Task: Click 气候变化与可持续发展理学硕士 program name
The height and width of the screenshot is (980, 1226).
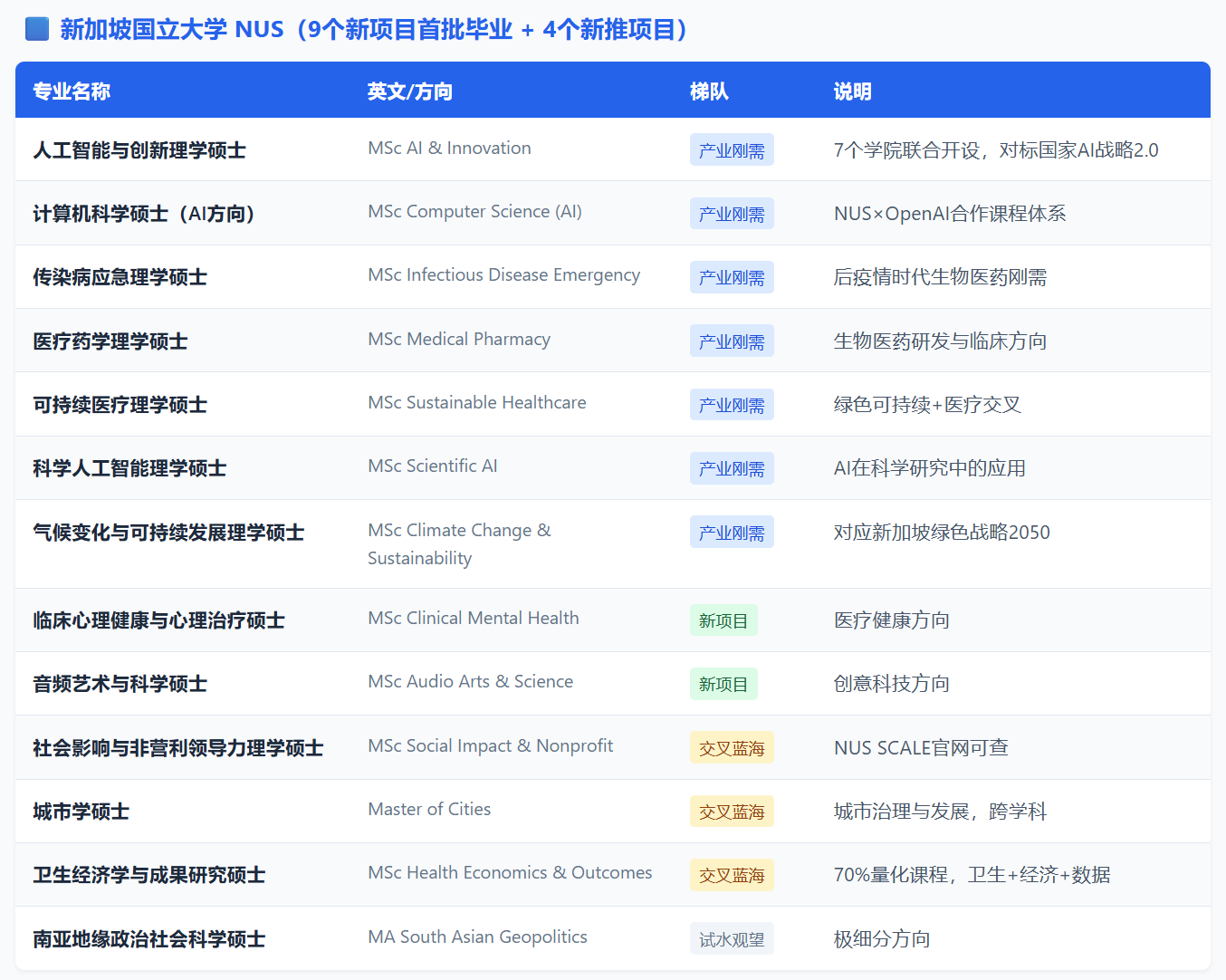Action: [x=168, y=533]
